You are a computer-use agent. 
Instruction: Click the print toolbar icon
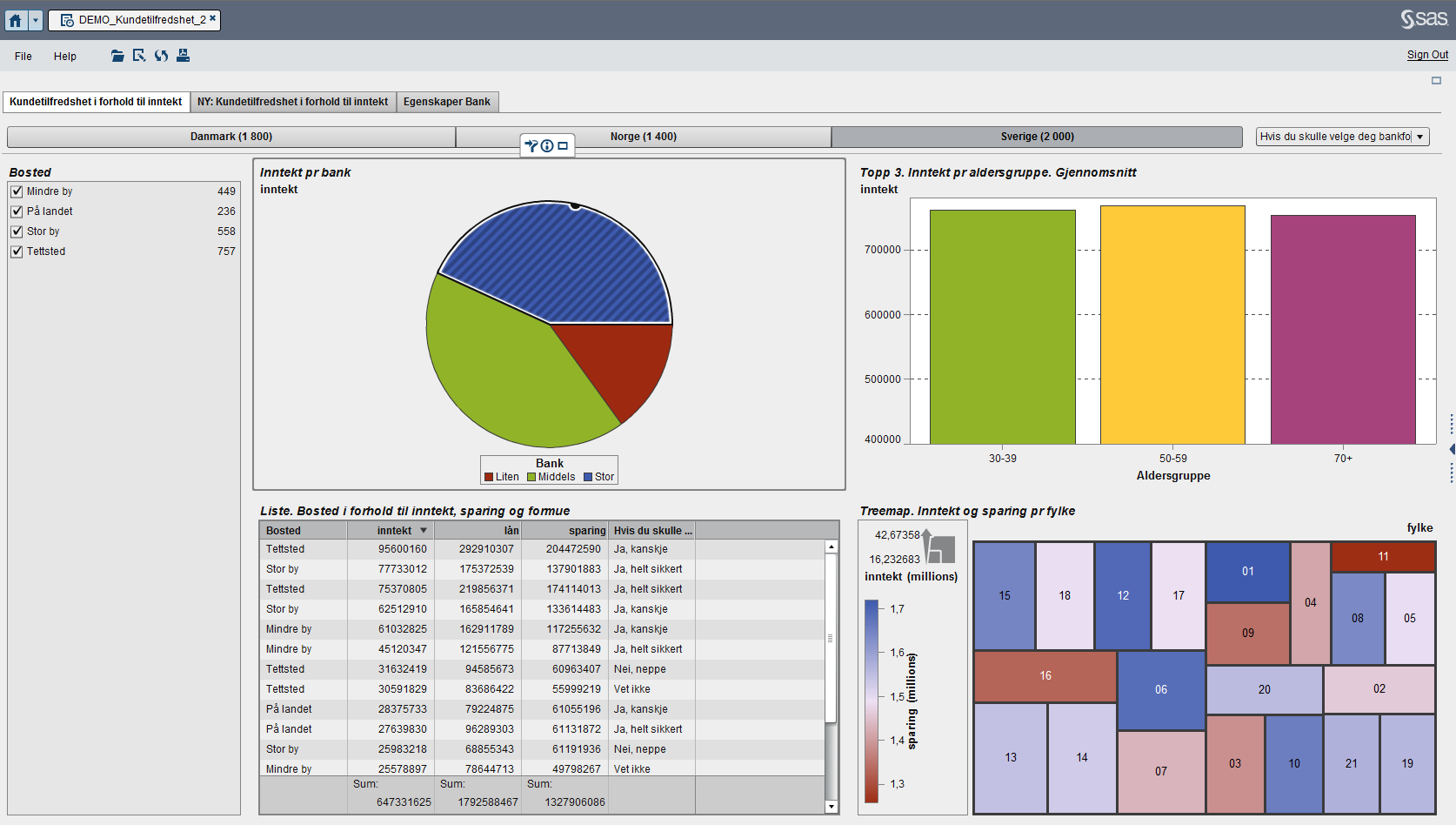click(x=183, y=56)
